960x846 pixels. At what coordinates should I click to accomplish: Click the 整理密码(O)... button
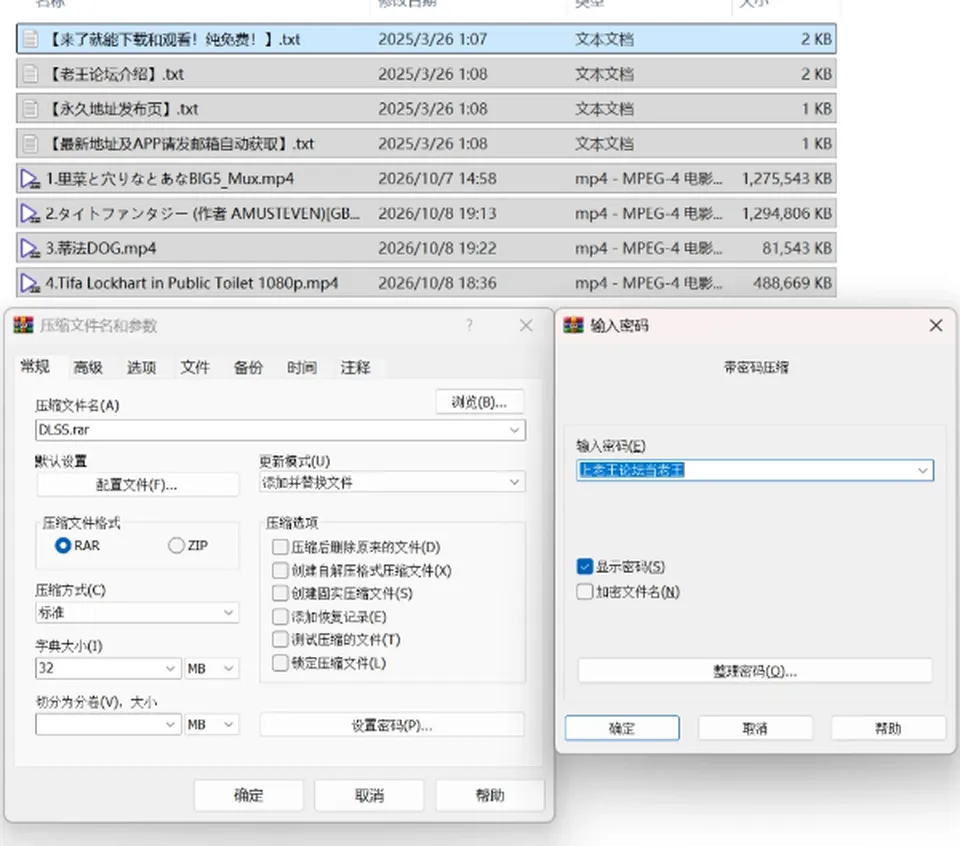click(x=755, y=671)
